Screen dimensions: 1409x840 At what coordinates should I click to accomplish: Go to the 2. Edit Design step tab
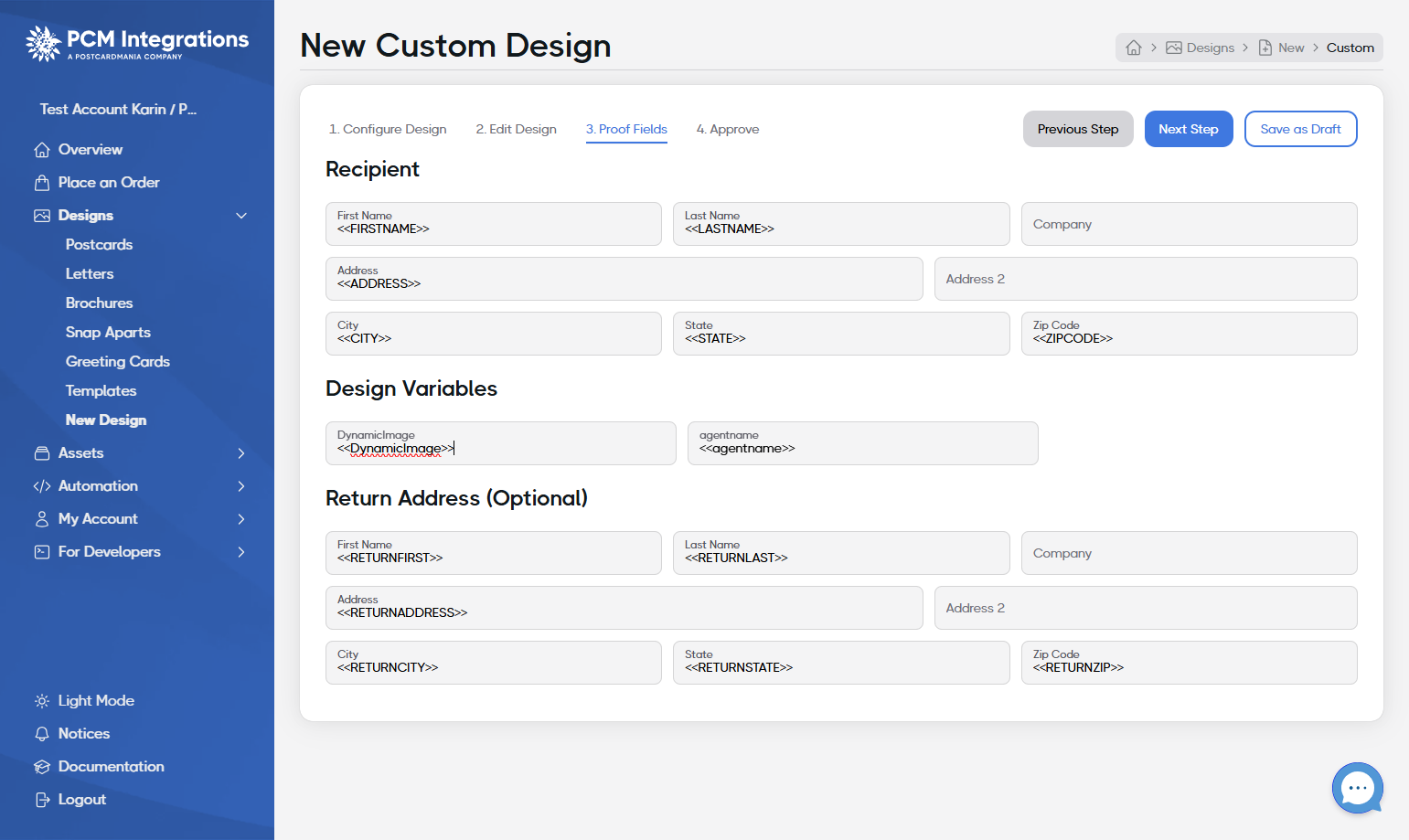516,129
